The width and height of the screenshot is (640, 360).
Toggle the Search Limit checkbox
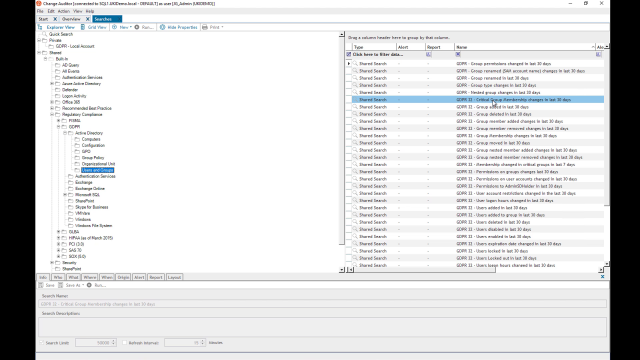coord(41,343)
